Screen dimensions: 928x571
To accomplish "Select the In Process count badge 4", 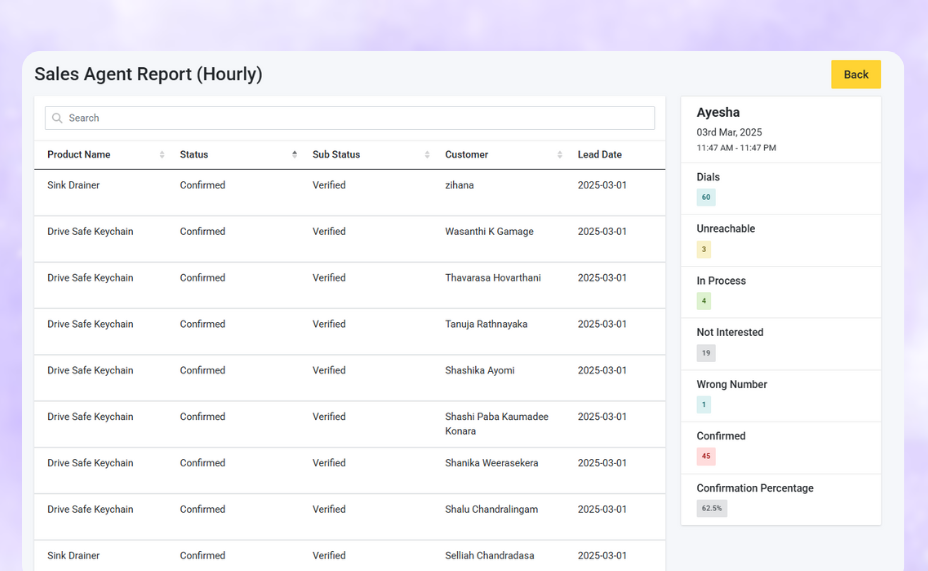I will coord(704,301).
